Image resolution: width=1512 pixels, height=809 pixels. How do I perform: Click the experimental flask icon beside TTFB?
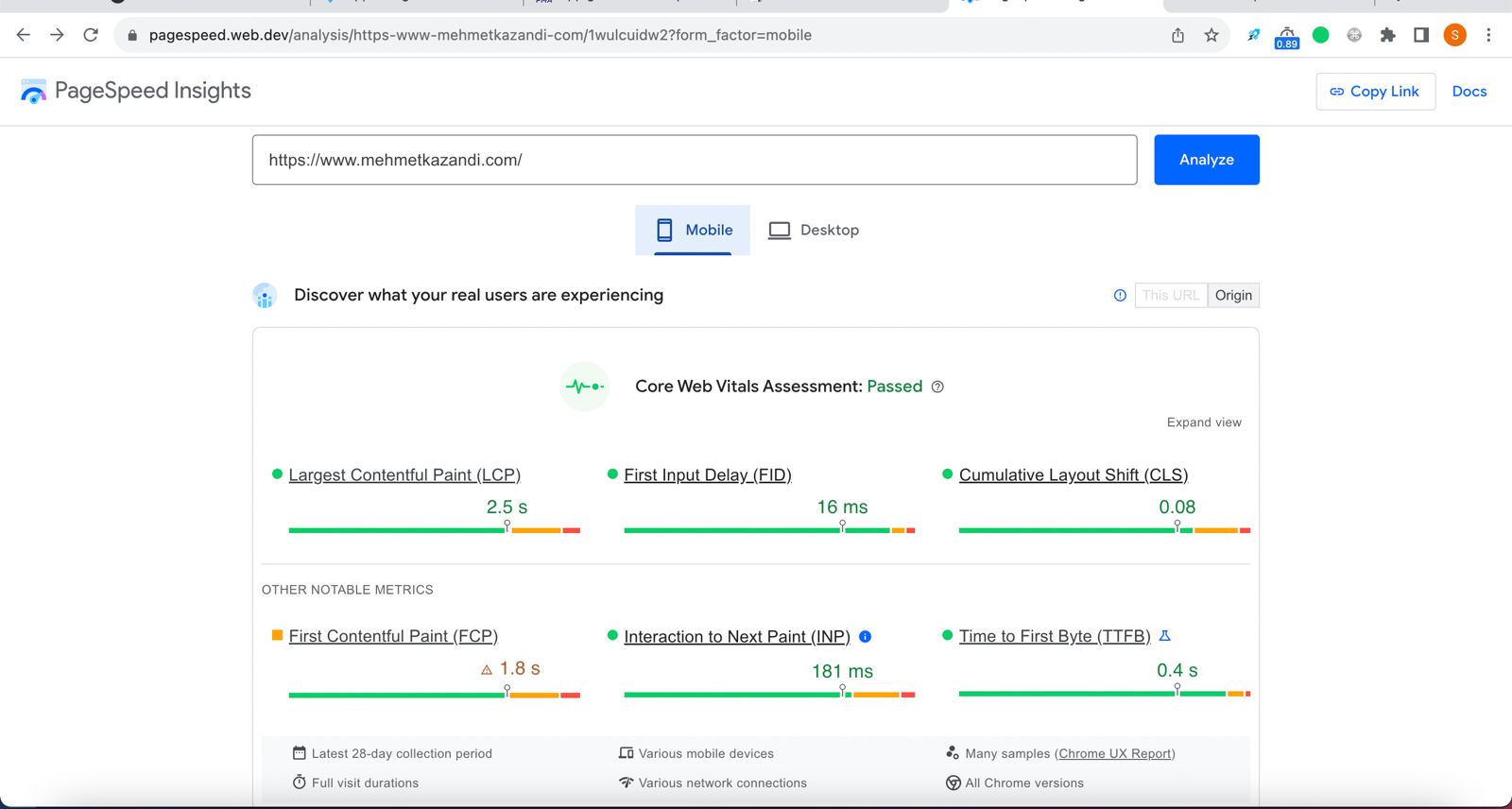tap(1165, 636)
